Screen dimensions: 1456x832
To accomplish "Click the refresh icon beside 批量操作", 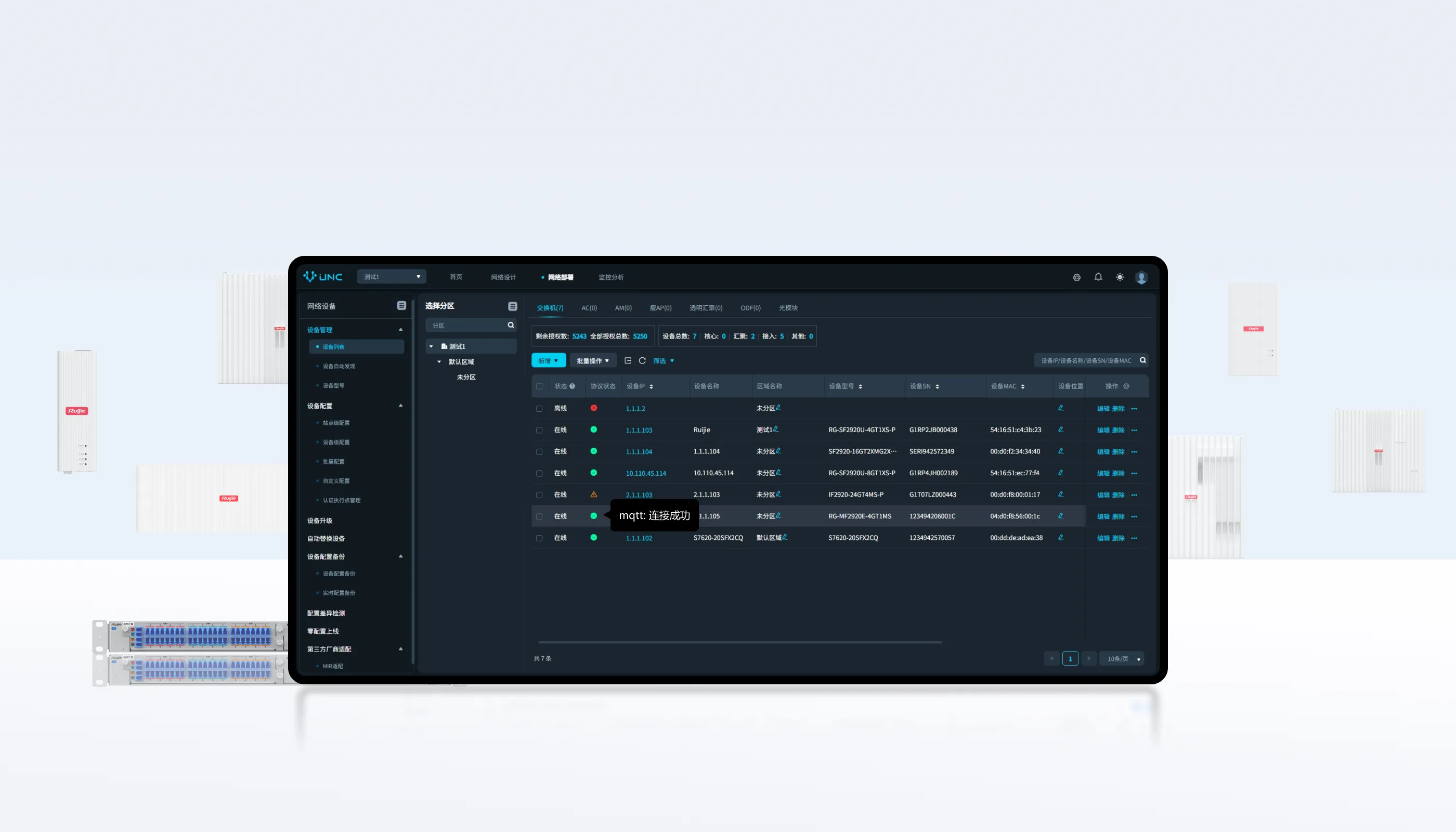I will click(642, 360).
